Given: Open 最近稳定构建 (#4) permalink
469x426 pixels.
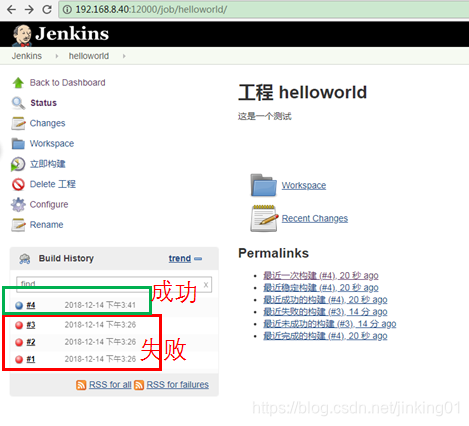Looking at the screenshot, I should coord(321,288).
